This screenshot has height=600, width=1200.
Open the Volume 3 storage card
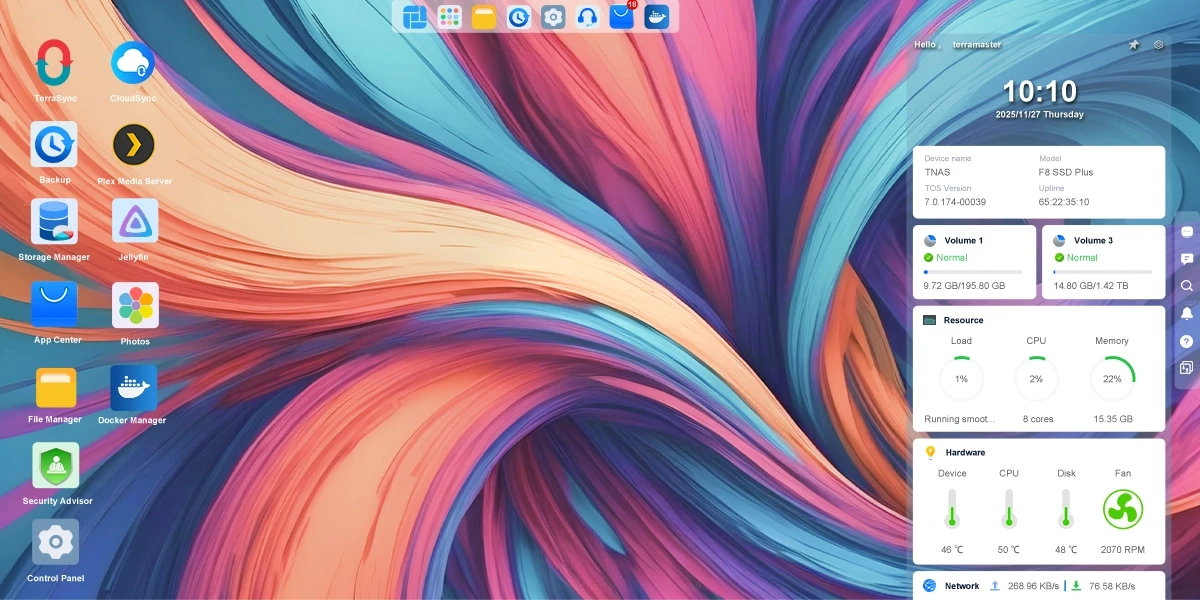pos(1104,262)
